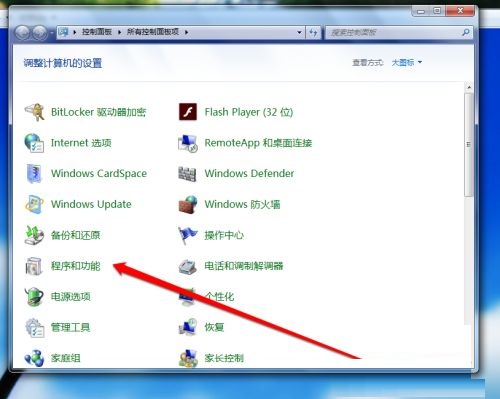This screenshot has height=399, width=500.
Task: Click the vertical scrollbar thumb
Action: [469, 145]
